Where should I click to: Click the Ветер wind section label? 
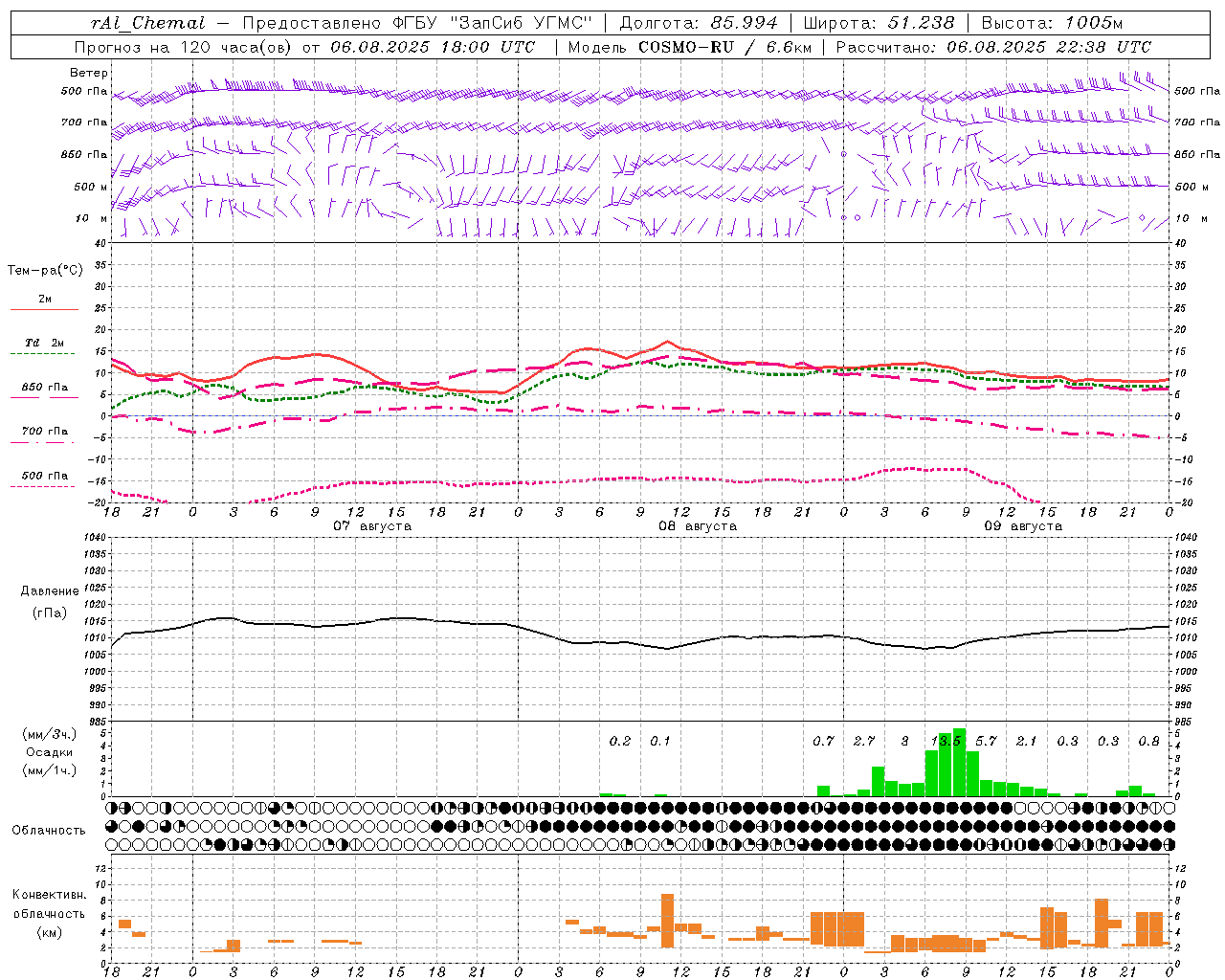click(x=89, y=73)
